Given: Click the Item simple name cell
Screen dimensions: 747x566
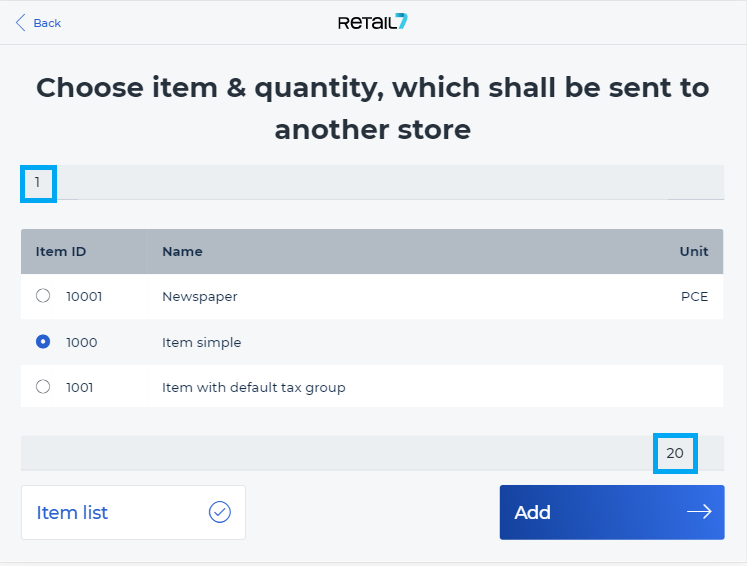Looking at the screenshot, I should (x=202, y=343).
